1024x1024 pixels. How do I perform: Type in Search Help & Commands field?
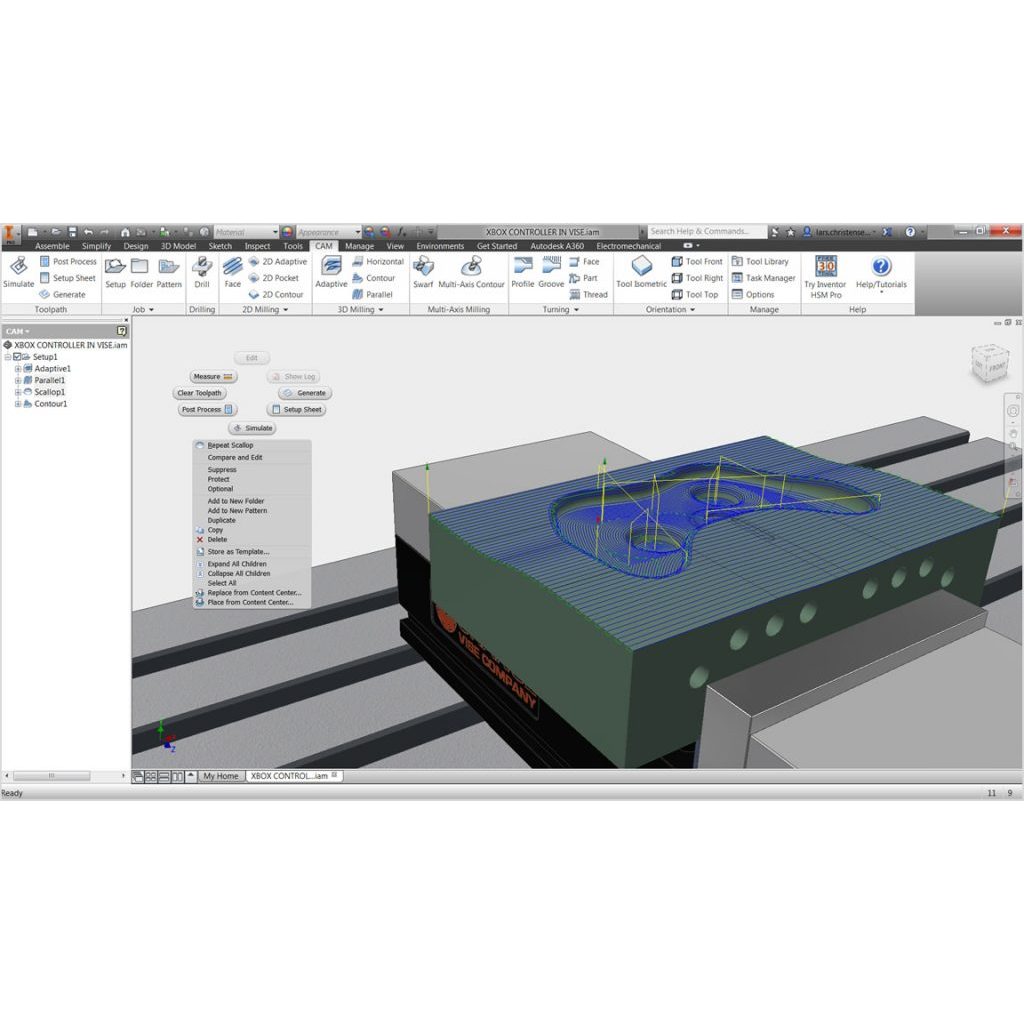[x=707, y=231]
